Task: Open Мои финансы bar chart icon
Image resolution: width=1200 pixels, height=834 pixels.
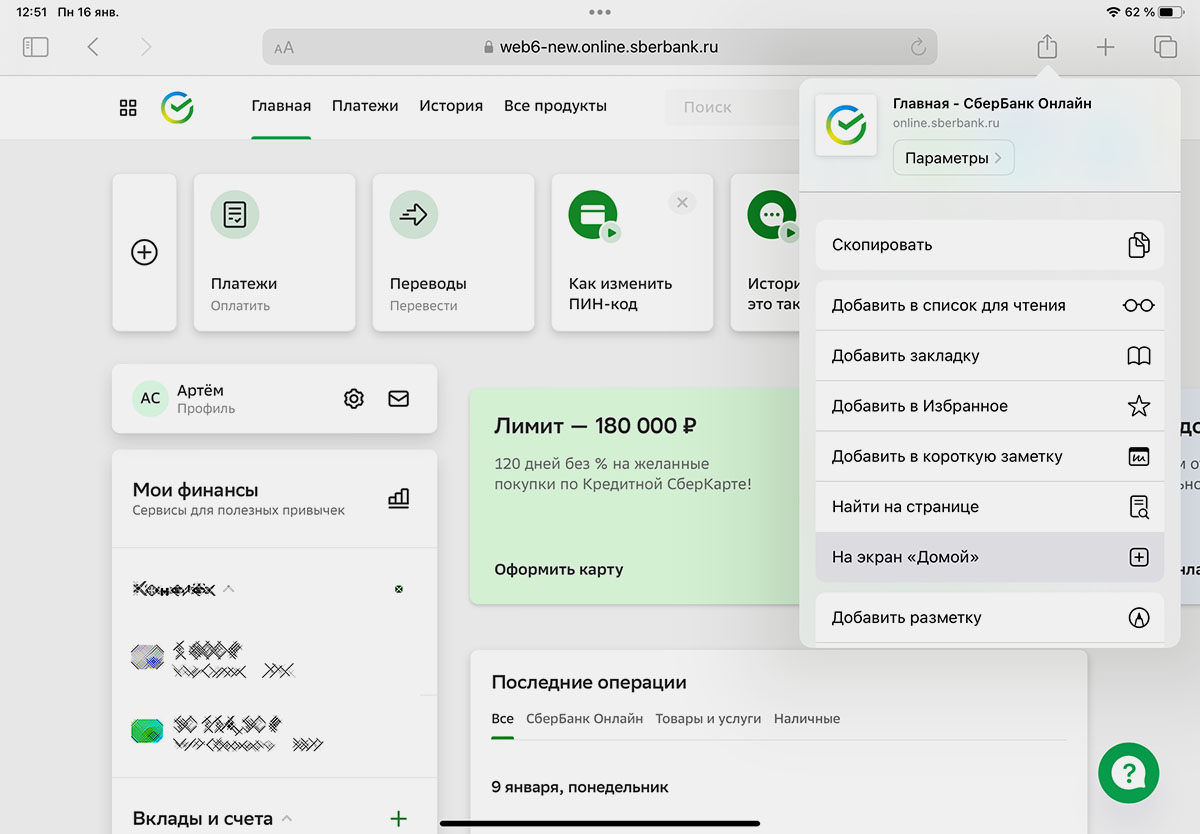Action: pyautogui.click(x=398, y=498)
